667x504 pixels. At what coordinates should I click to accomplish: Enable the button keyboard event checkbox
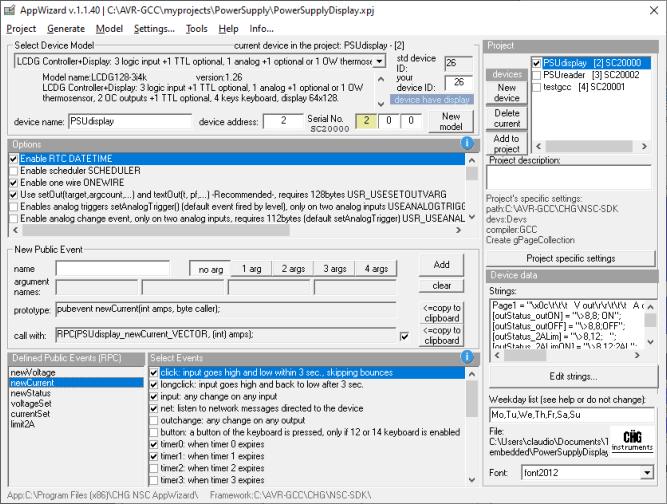(x=154, y=432)
